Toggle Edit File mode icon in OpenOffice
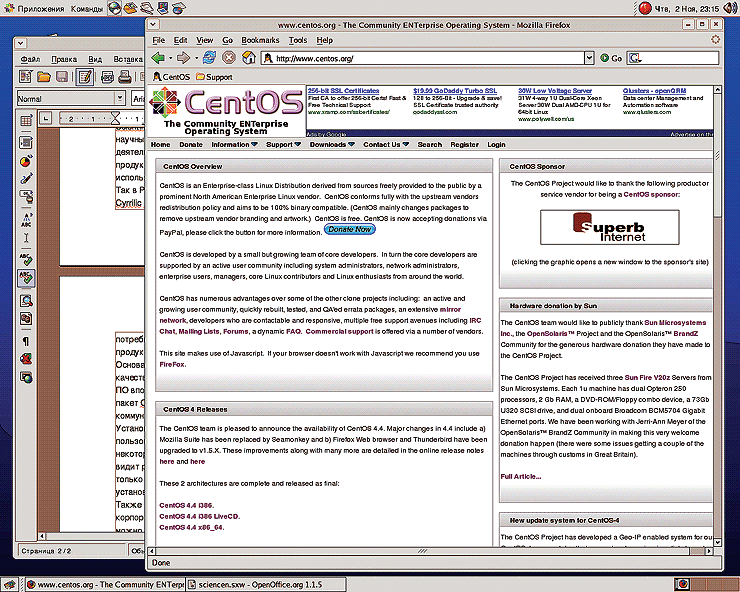This screenshot has width=740, height=592. coord(85,76)
